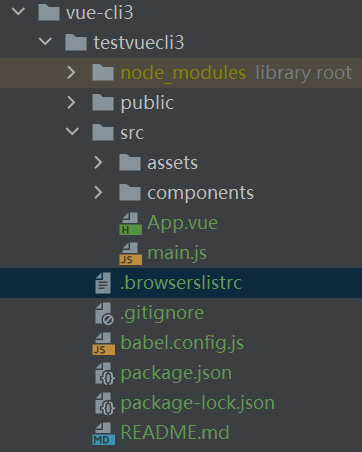The width and height of the screenshot is (362, 452).
Task: Select the main.js file name
Action: click(x=177, y=253)
